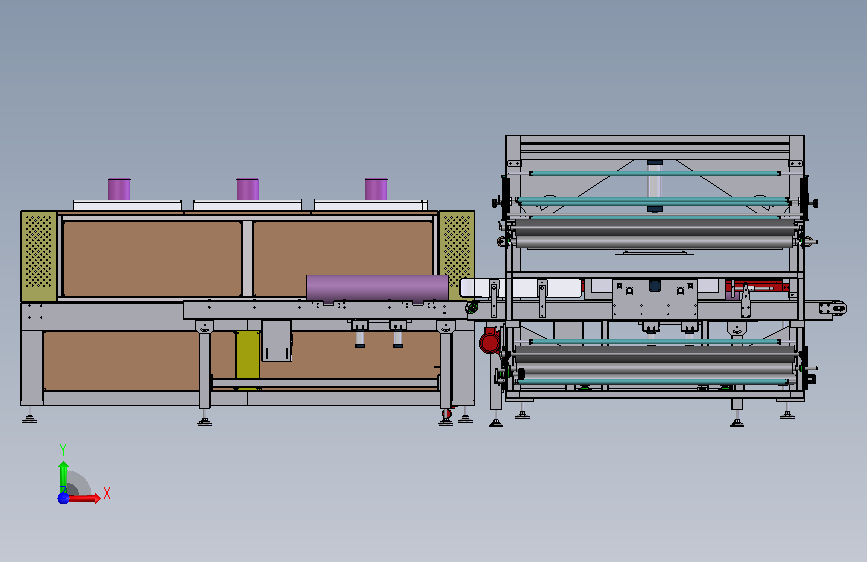Viewport: 867px width, 562px height.
Task: Select the gray control box under oven conveyor
Action: tap(276, 341)
